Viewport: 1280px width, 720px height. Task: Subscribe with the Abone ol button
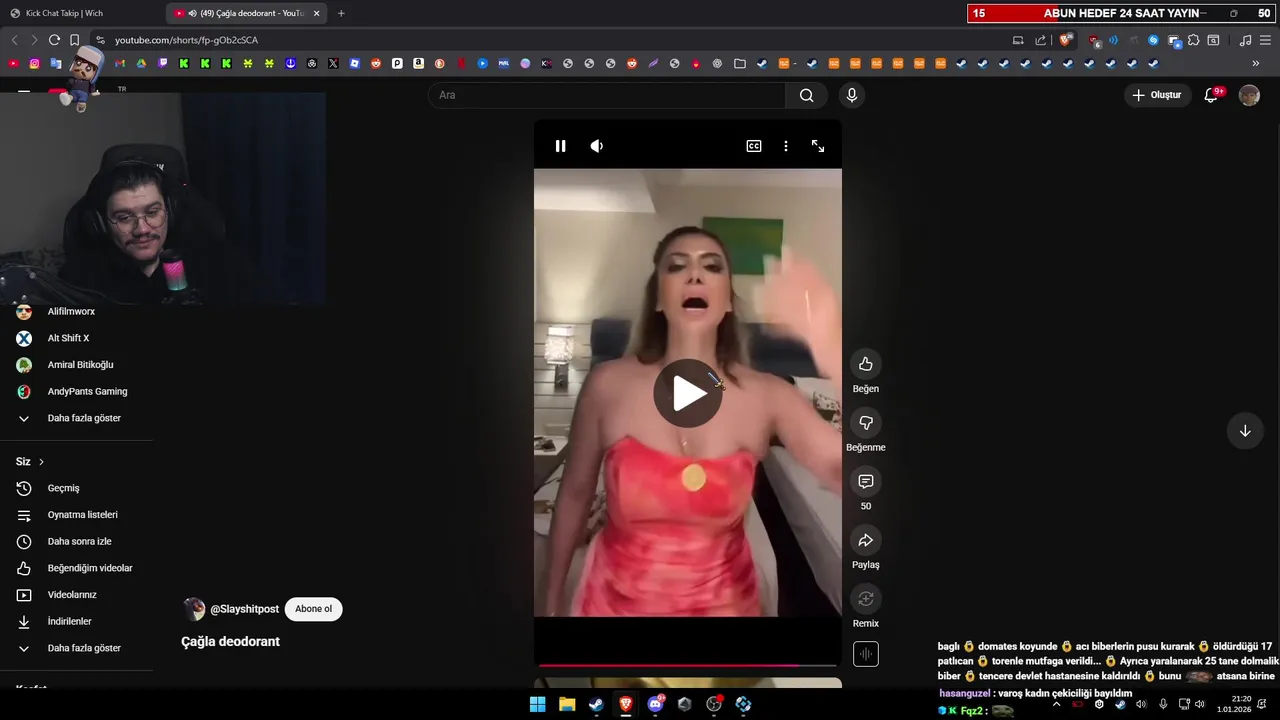313,609
